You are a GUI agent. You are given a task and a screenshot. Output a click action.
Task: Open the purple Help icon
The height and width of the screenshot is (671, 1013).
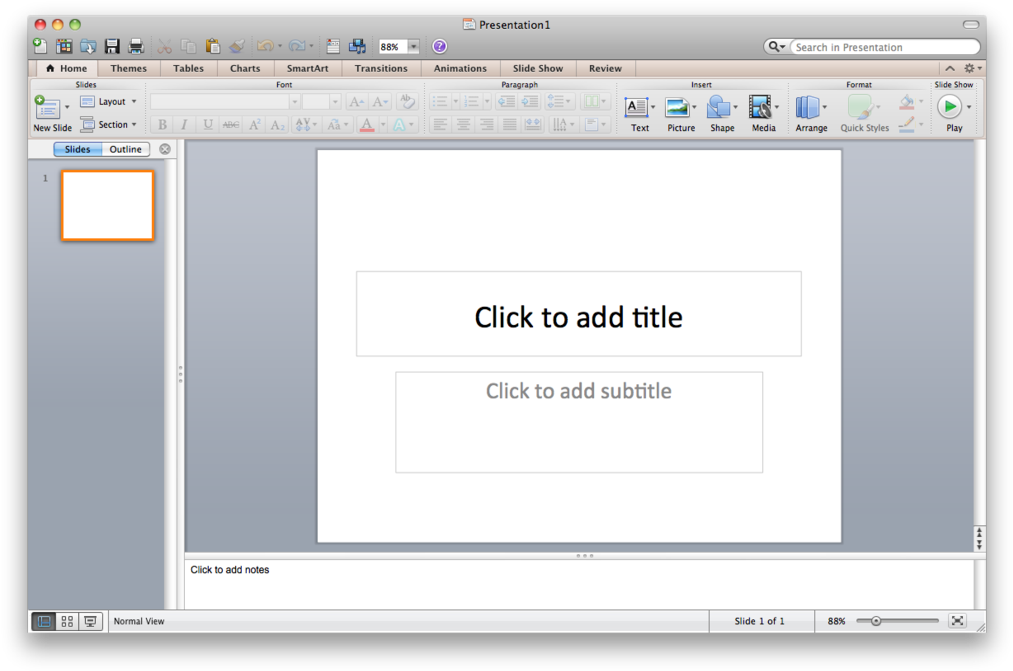(x=439, y=46)
